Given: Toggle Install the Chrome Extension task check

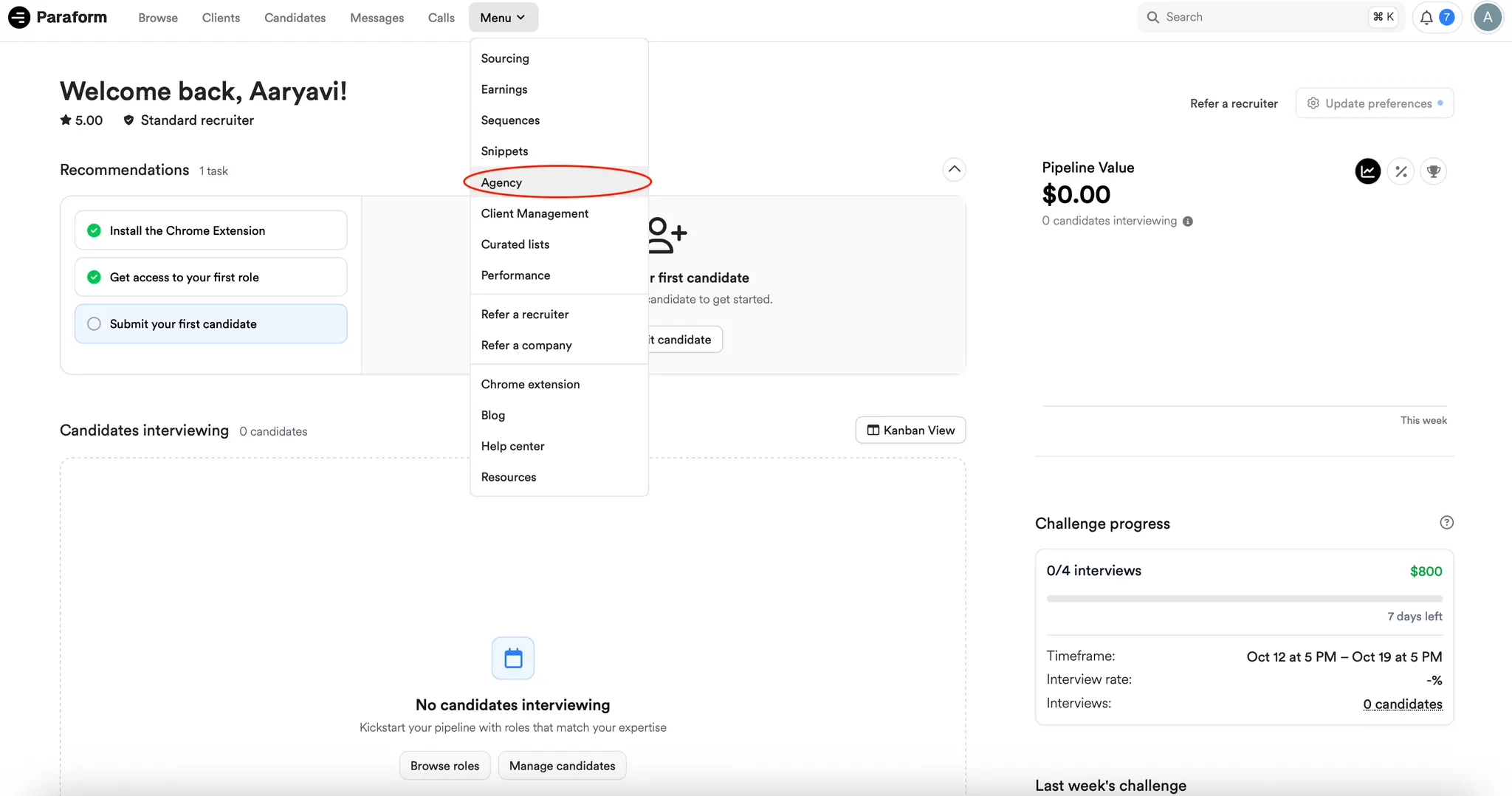Looking at the screenshot, I should point(94,230).
